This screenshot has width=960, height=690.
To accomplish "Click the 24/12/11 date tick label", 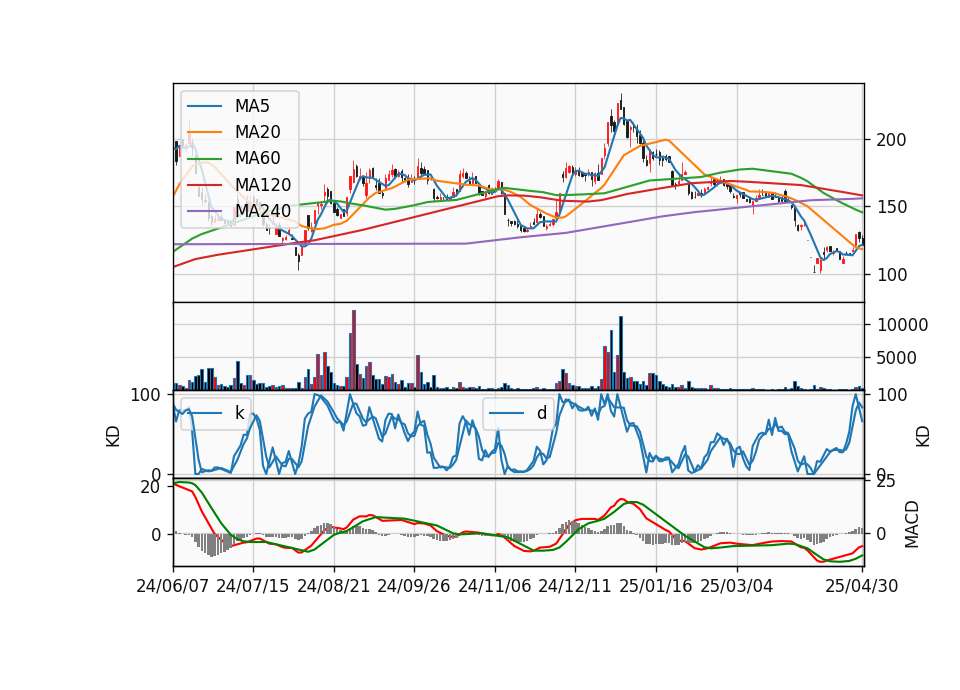I will pyautogui.click(x=575, y=586).
